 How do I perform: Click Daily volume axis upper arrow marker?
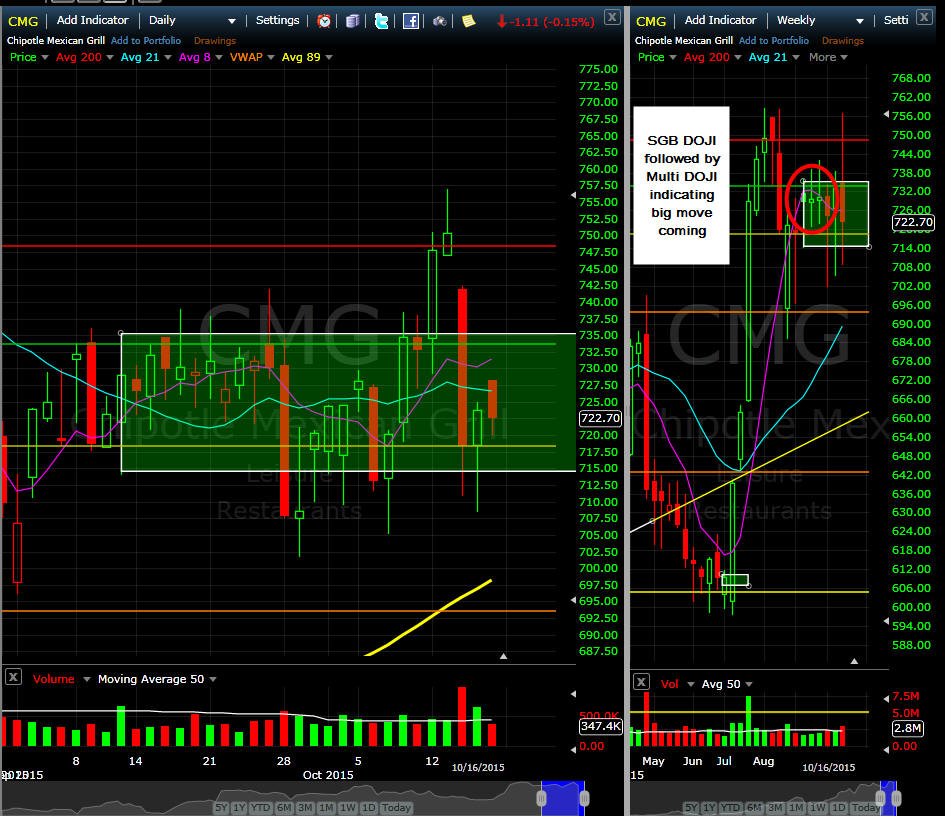coord(573,694)
